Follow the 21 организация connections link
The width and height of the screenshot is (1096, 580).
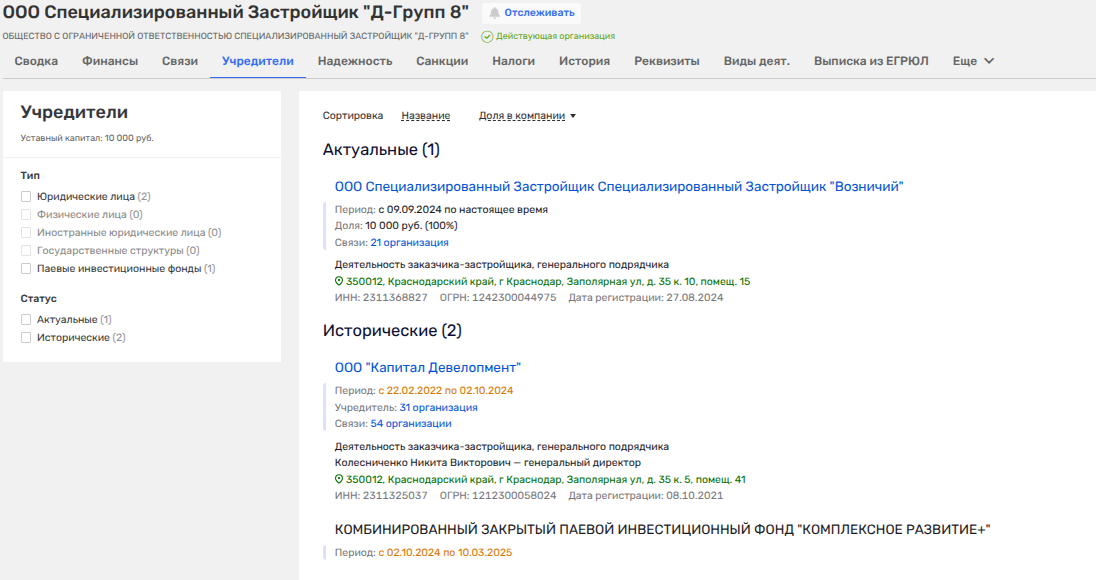pyautogui.click(x=409, y=243)
